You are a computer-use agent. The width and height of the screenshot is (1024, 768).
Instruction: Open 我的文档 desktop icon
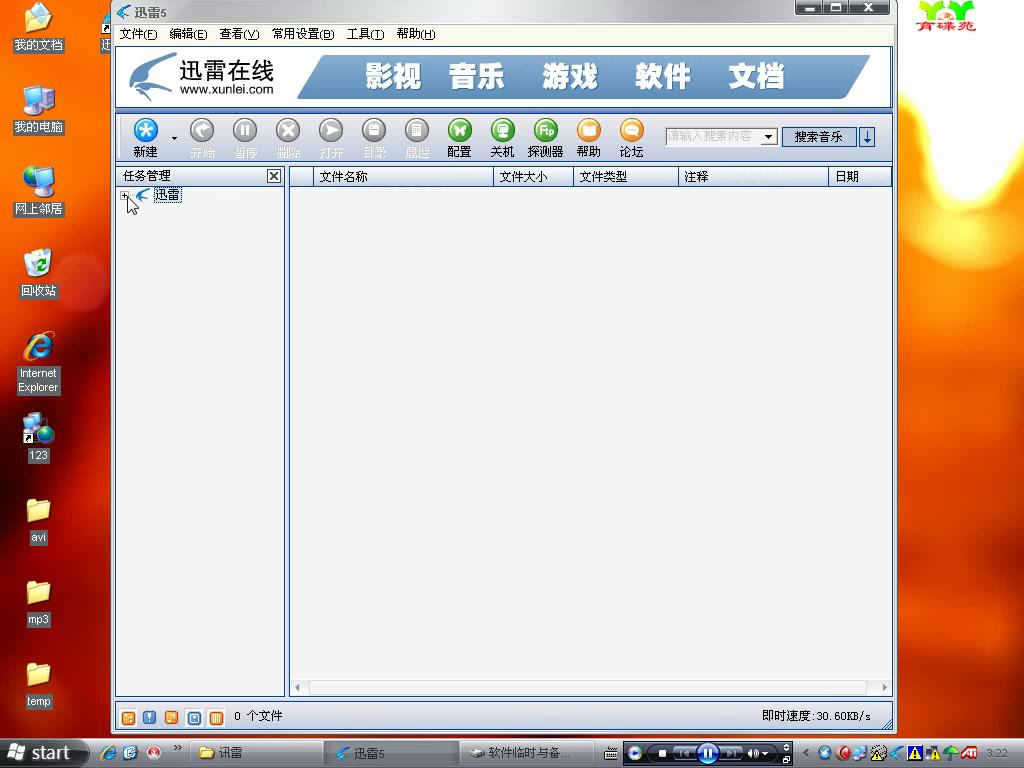[39, 27]
